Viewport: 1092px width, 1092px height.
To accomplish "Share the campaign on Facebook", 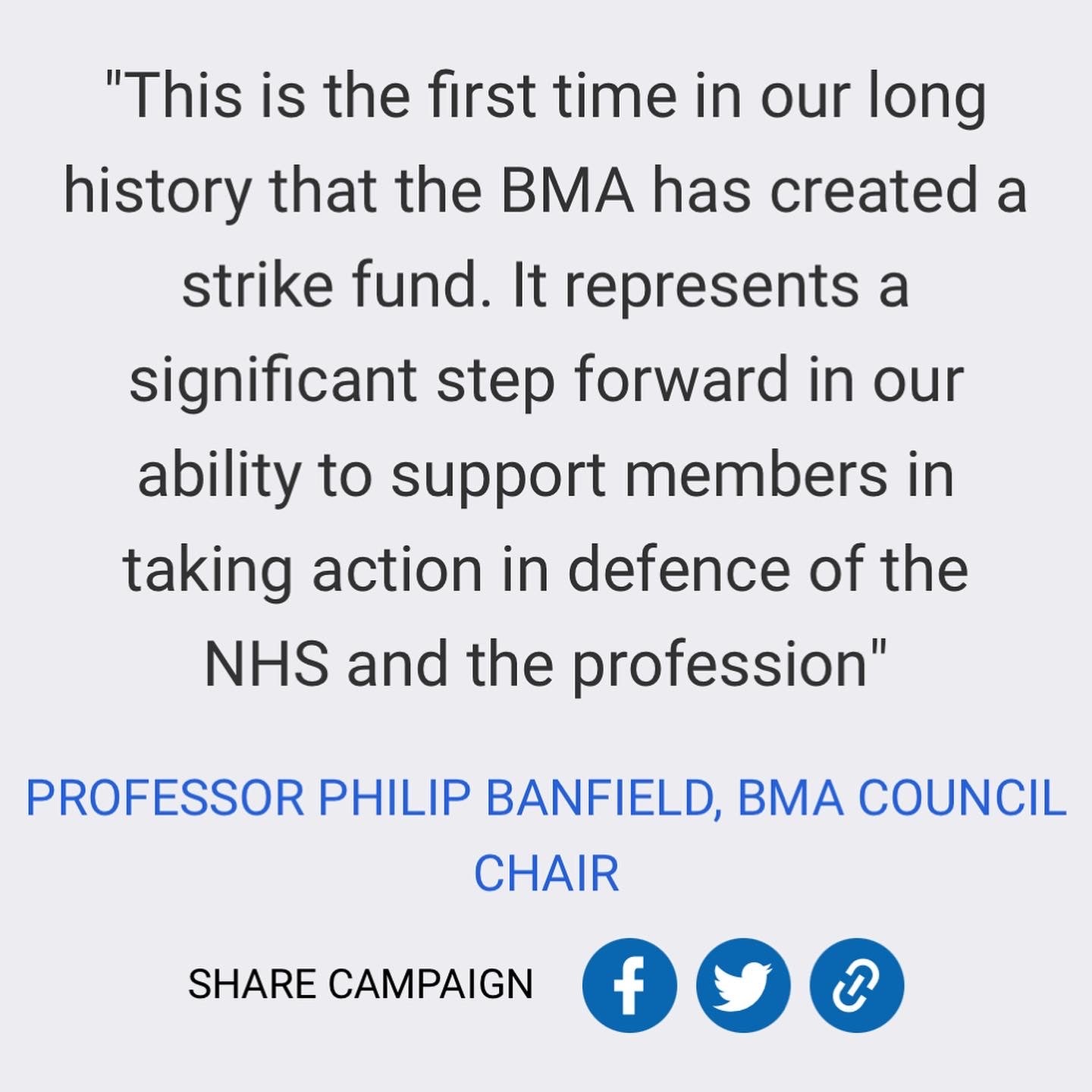I will [629, 985].
